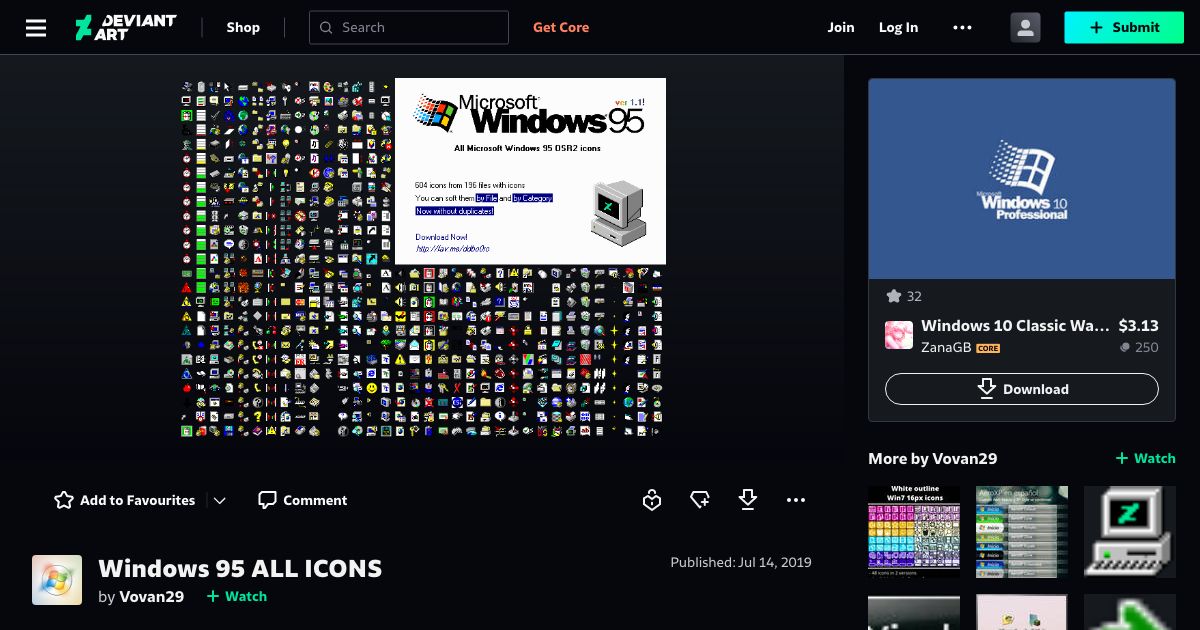Viewport: 1200px width, 630px height.
Task: Open the user account avatar icon
Action: tap(1025, 27)
